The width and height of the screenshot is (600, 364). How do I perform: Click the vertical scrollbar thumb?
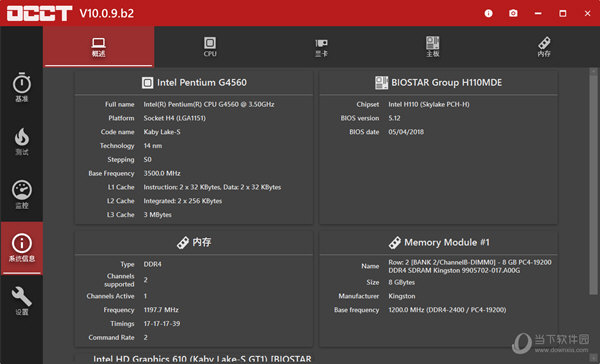pyautogui.click(x=593, y=185)
